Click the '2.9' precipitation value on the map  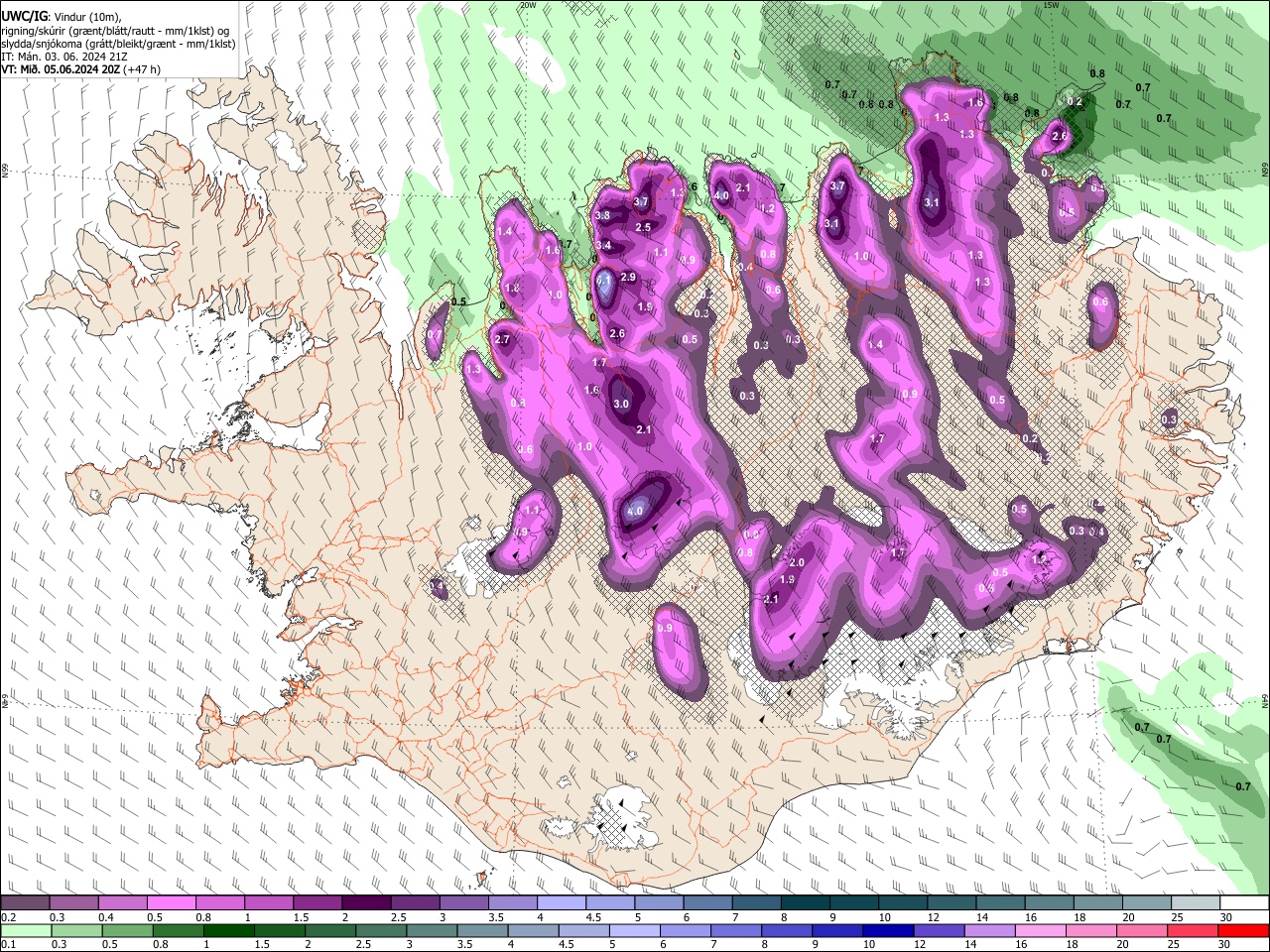click(628, 278)
